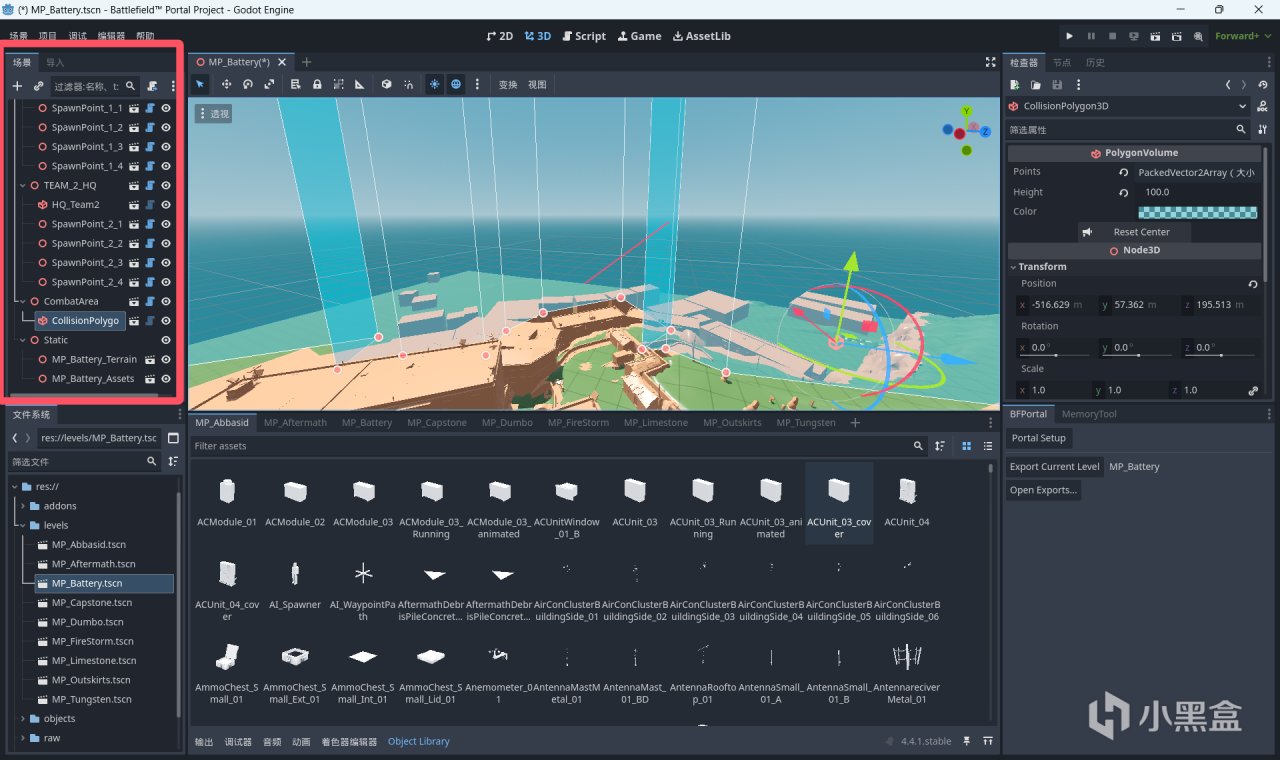Click the add child node plus icon
This screenshot has height=760, width=1280.
[17, 87]
